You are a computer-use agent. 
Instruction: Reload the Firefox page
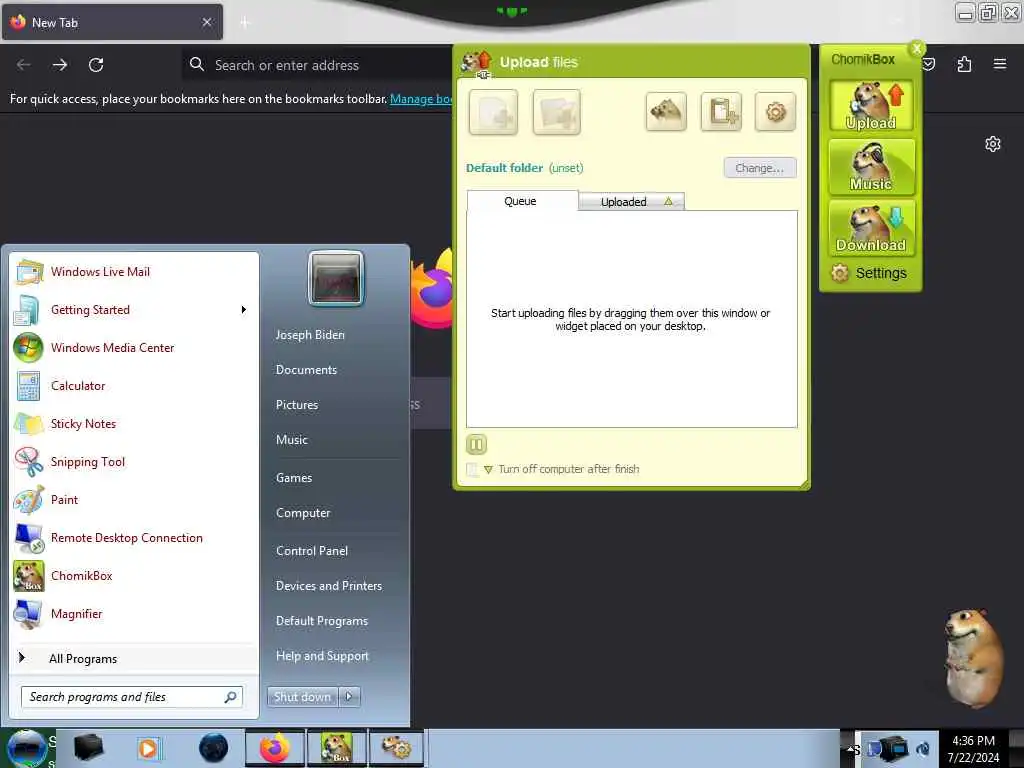click(96, 65)
